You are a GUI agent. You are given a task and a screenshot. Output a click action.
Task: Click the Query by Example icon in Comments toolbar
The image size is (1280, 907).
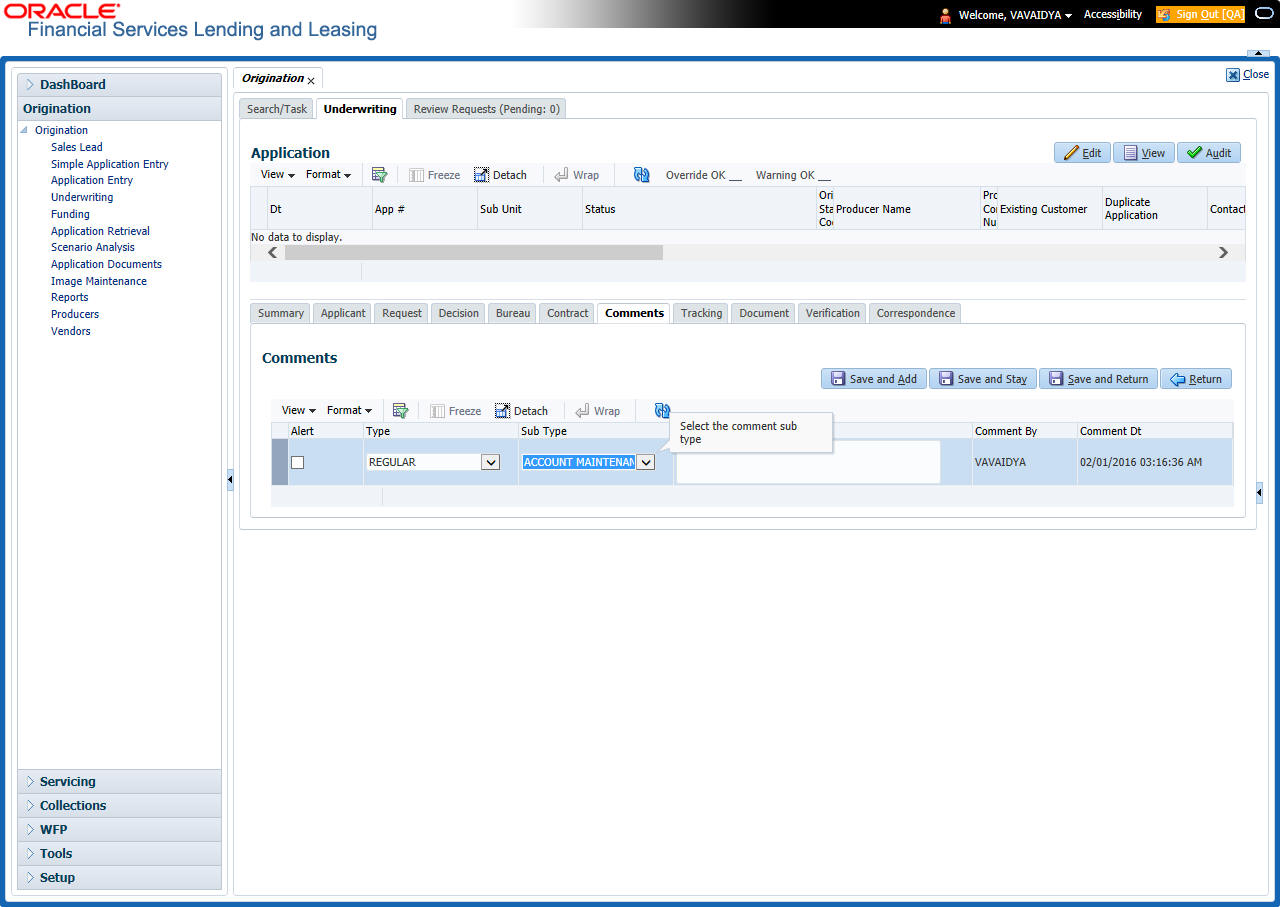click(x=400, y=411)
